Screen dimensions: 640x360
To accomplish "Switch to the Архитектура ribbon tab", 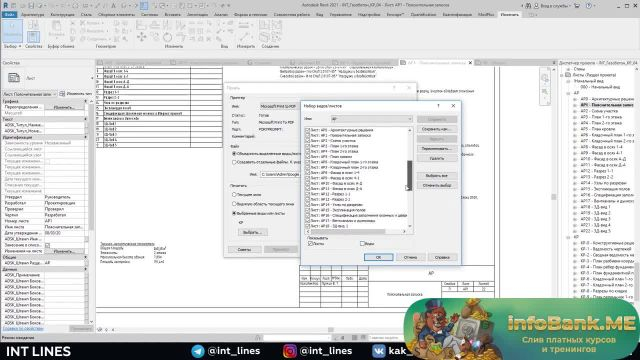I will coord(33,15).
